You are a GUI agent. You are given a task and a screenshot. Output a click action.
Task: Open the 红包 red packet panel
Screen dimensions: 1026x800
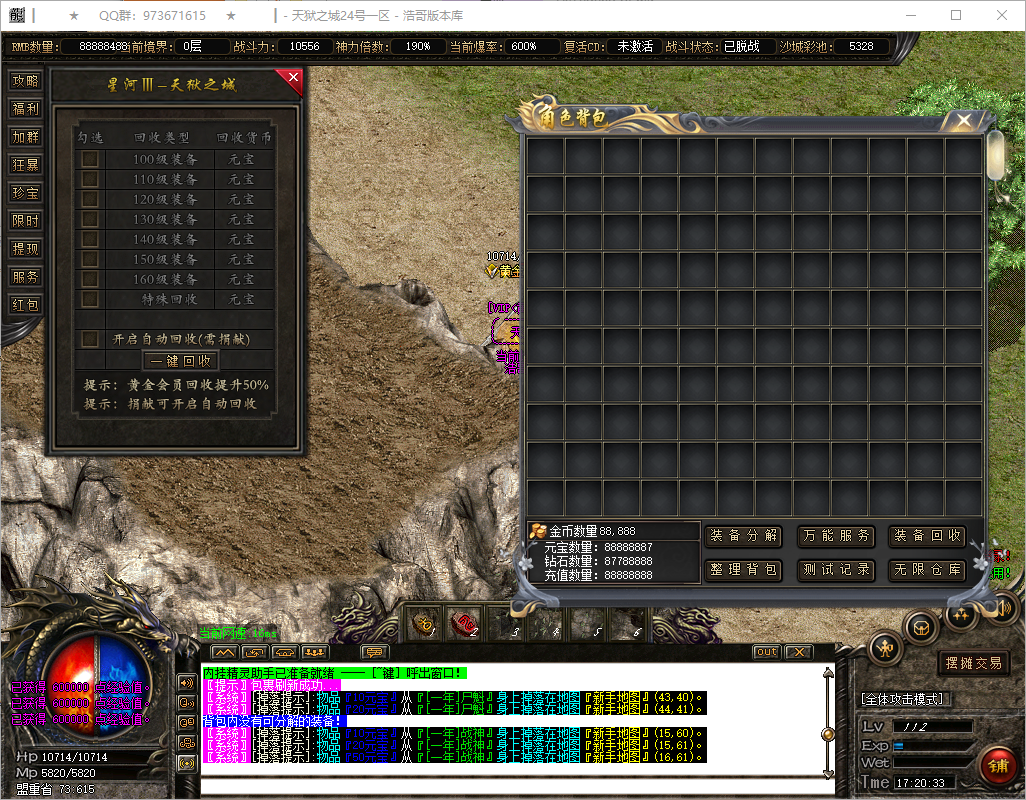point(25,305)
